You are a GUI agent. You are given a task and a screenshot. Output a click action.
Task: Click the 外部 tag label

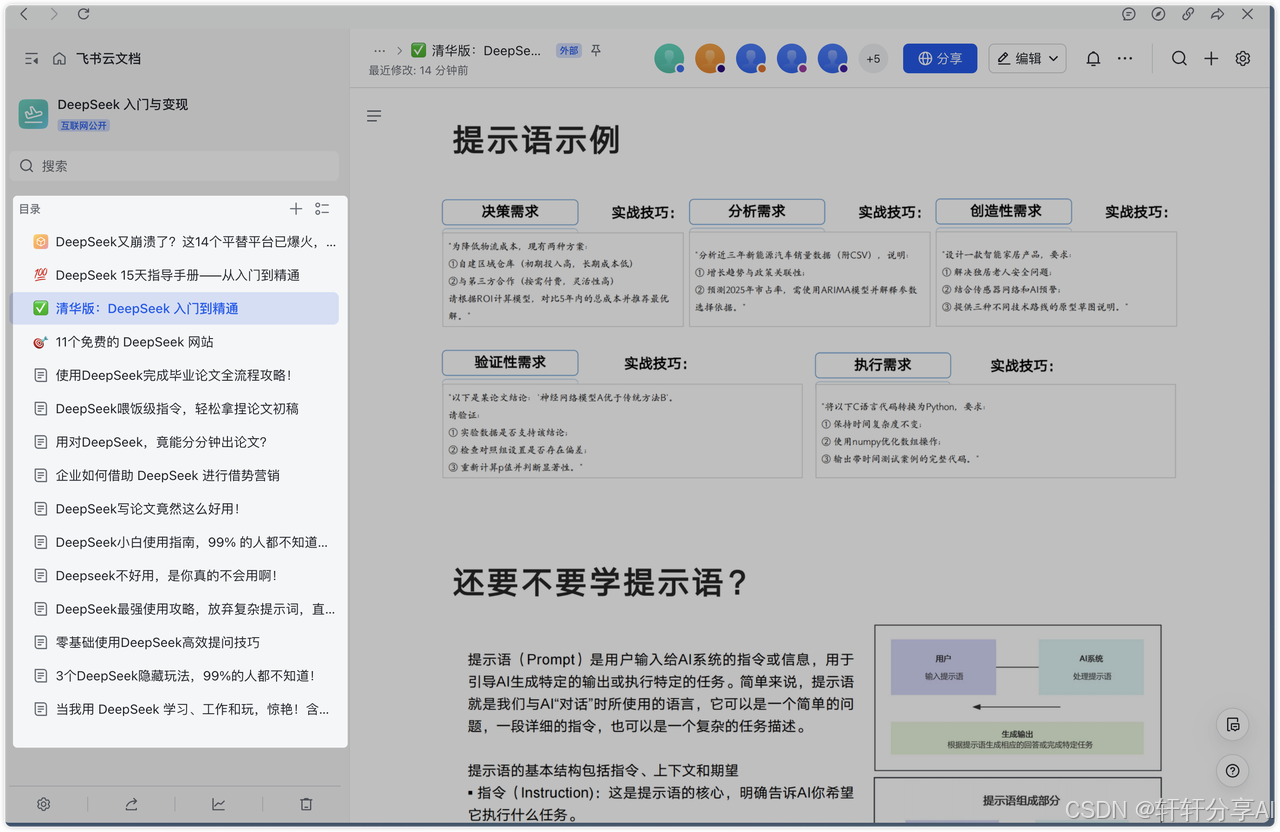point(569,50)
